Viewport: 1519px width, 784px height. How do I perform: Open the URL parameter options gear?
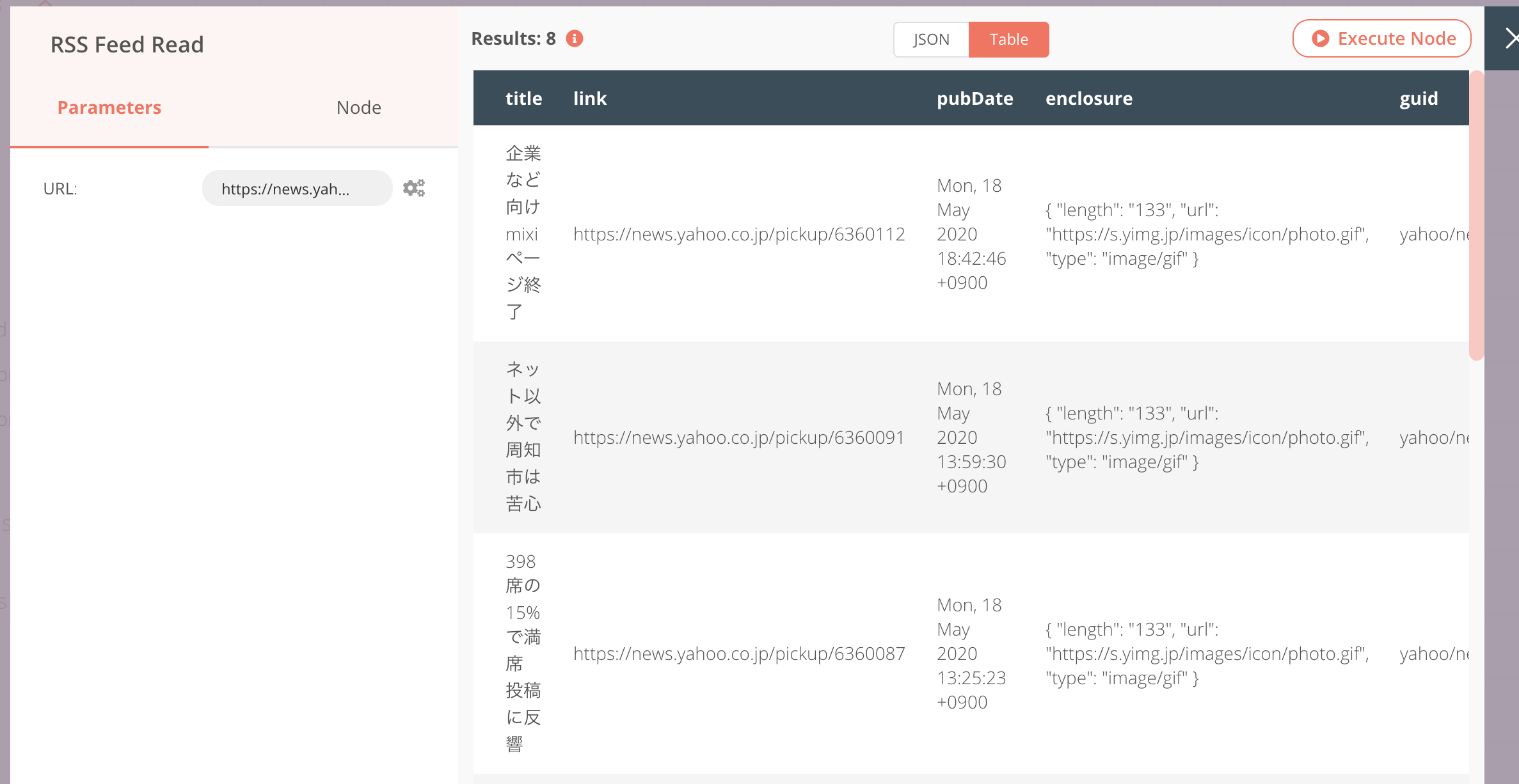tap(414, 188)
